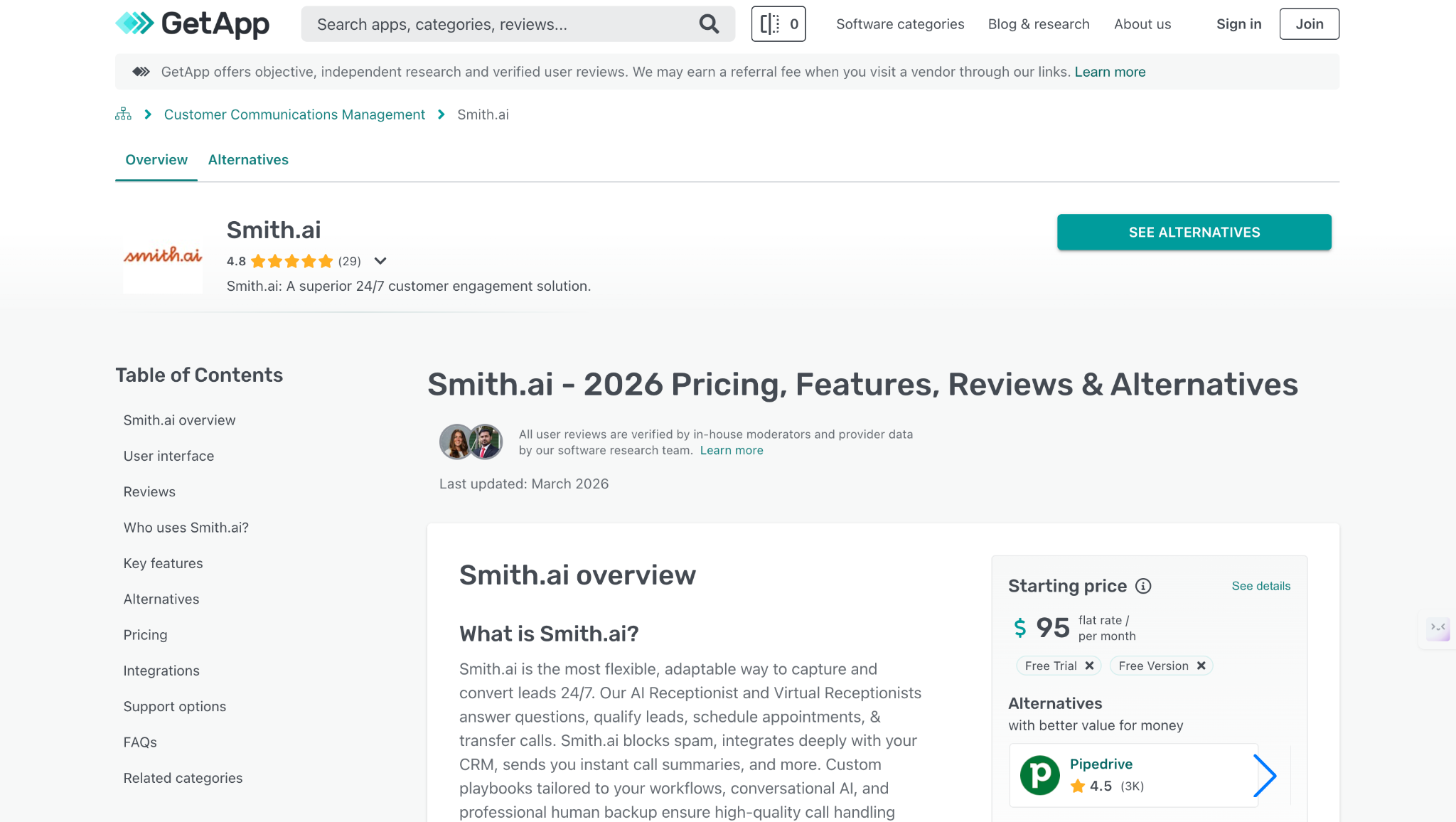The width and height of the screenshot is (1456, 822).
Task: Click the Join button
Action: pyautogui.click(x=1309, y=24)
